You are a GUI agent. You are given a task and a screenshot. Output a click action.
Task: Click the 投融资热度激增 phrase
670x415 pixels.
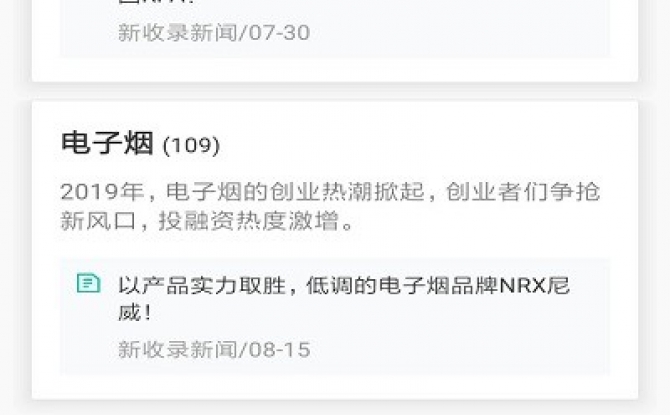(248, 221)
